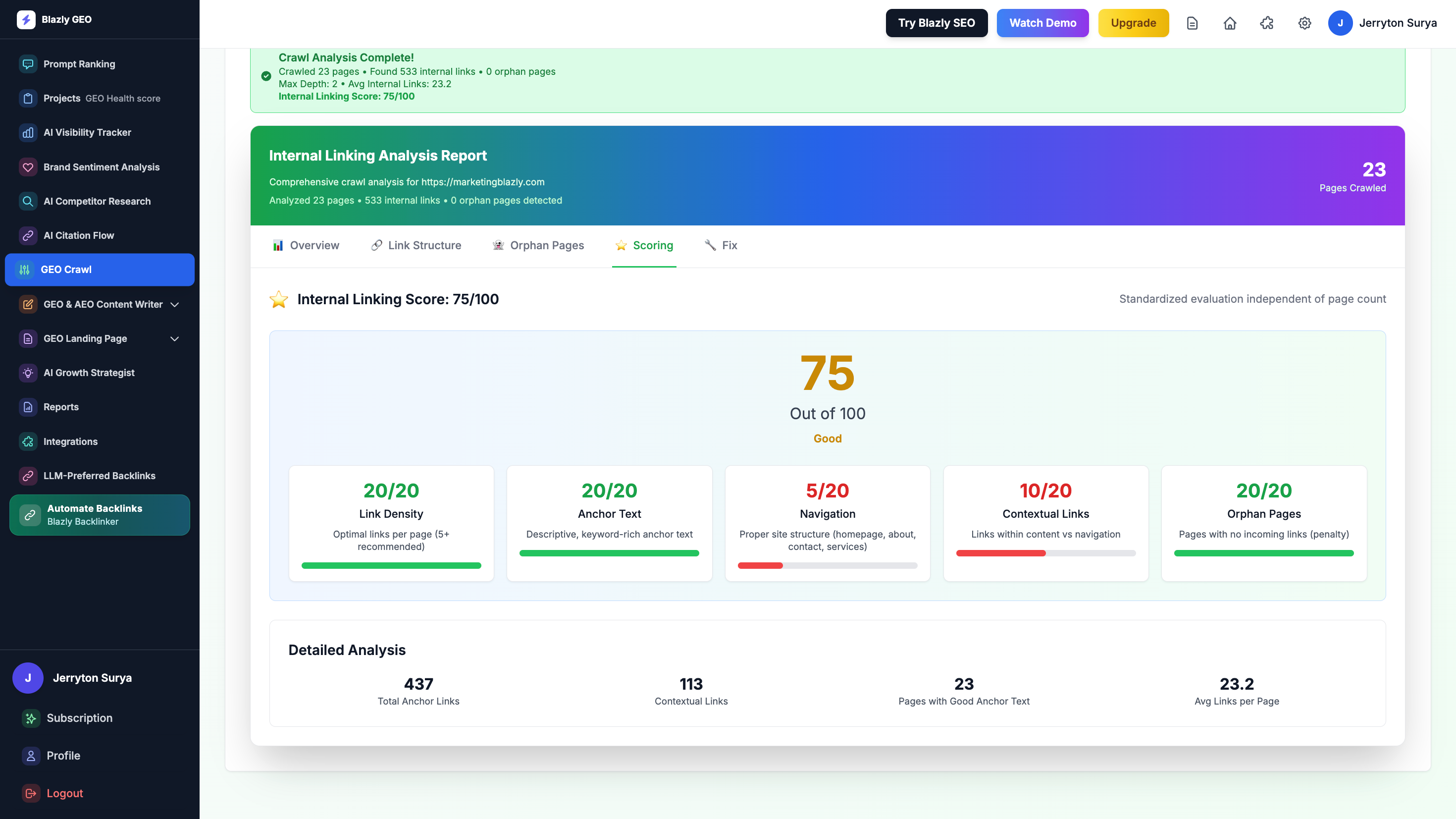Expand the GEO Landing Page chevron
The width and height of the screenshot is (1456, 819).
coord(175,339)
